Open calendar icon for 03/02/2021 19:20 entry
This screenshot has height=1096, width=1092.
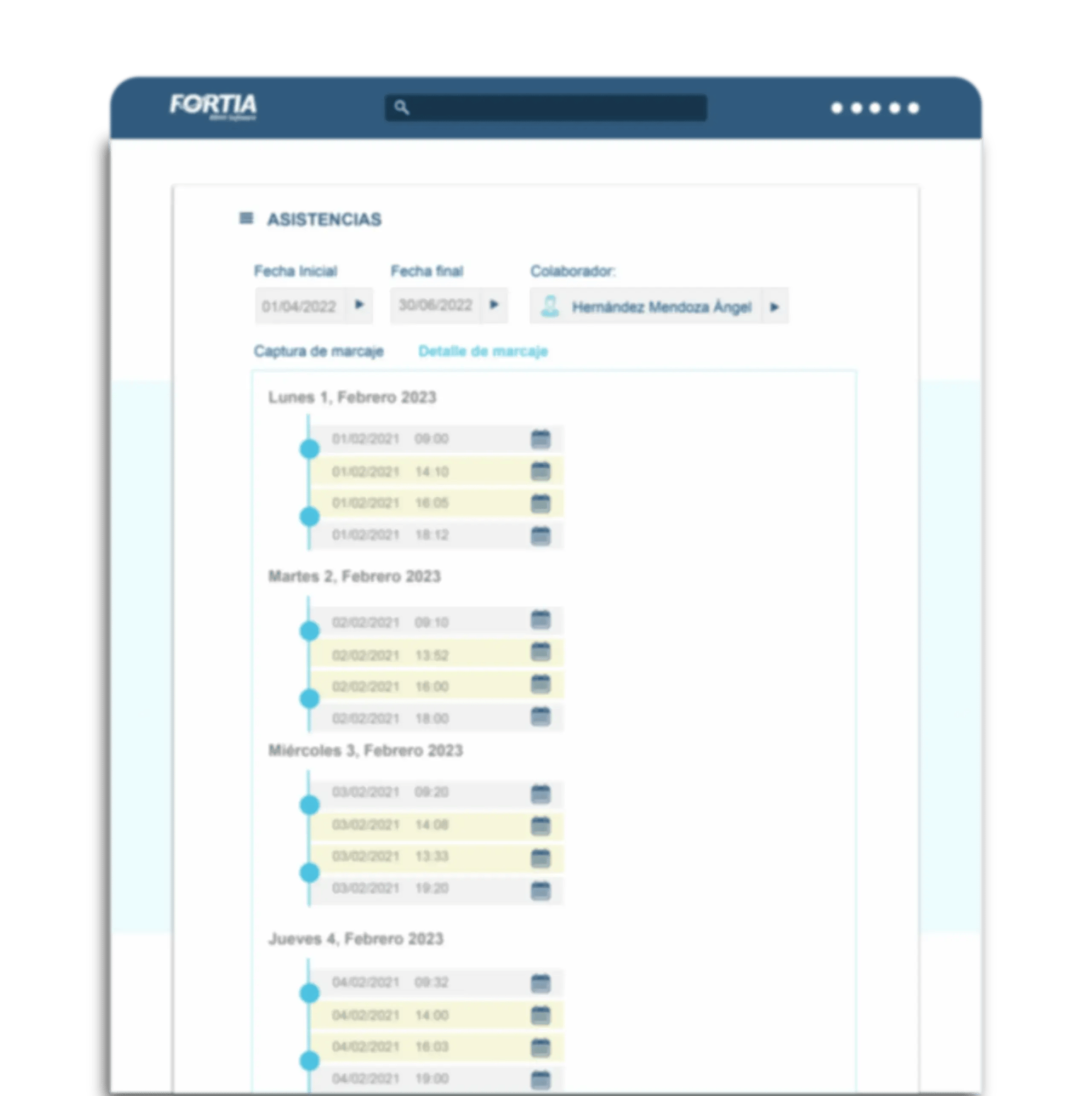[x=540, y=890]
